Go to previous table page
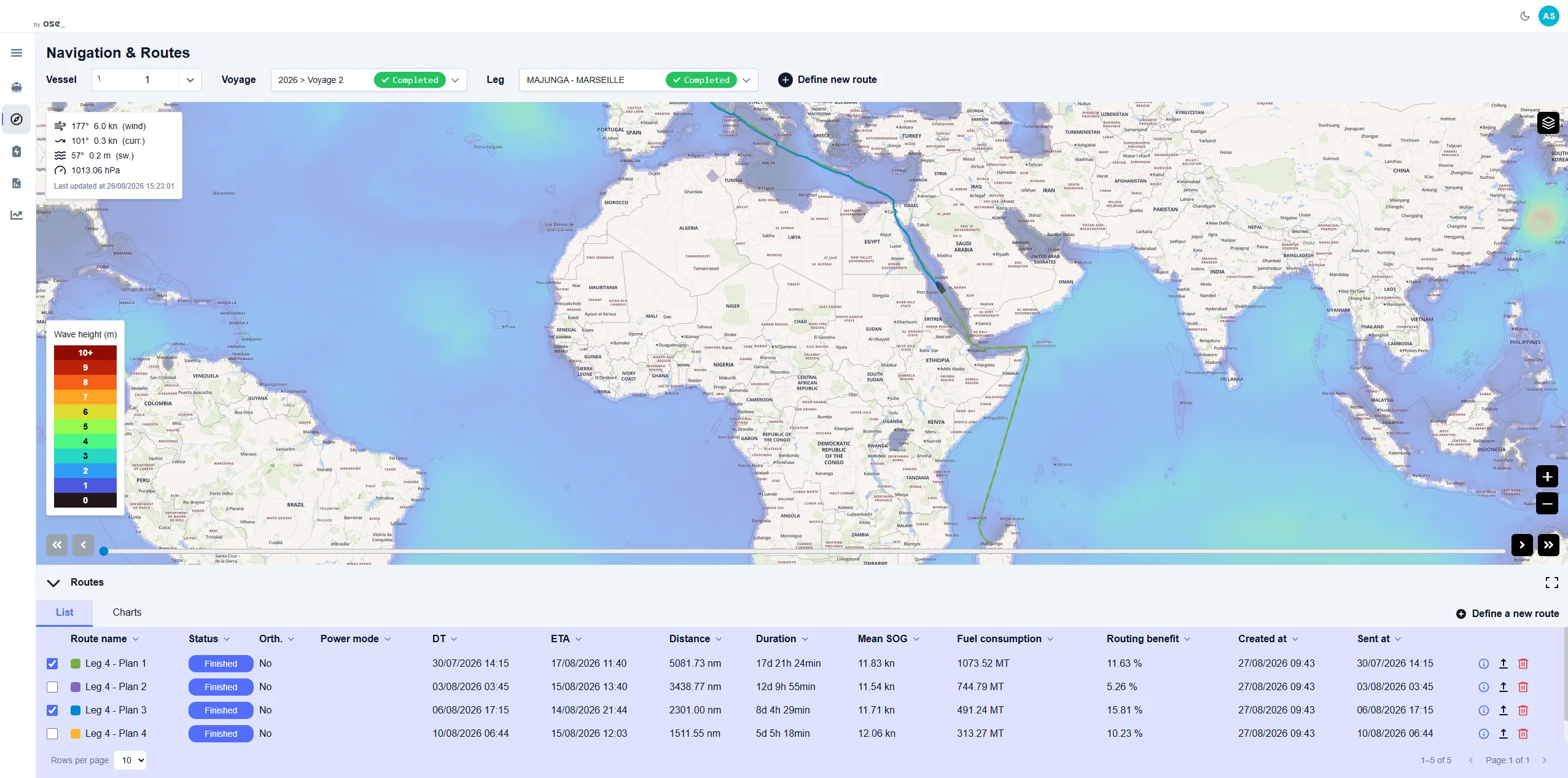The image size is (1568, 778). click(x=1471, y=760)
